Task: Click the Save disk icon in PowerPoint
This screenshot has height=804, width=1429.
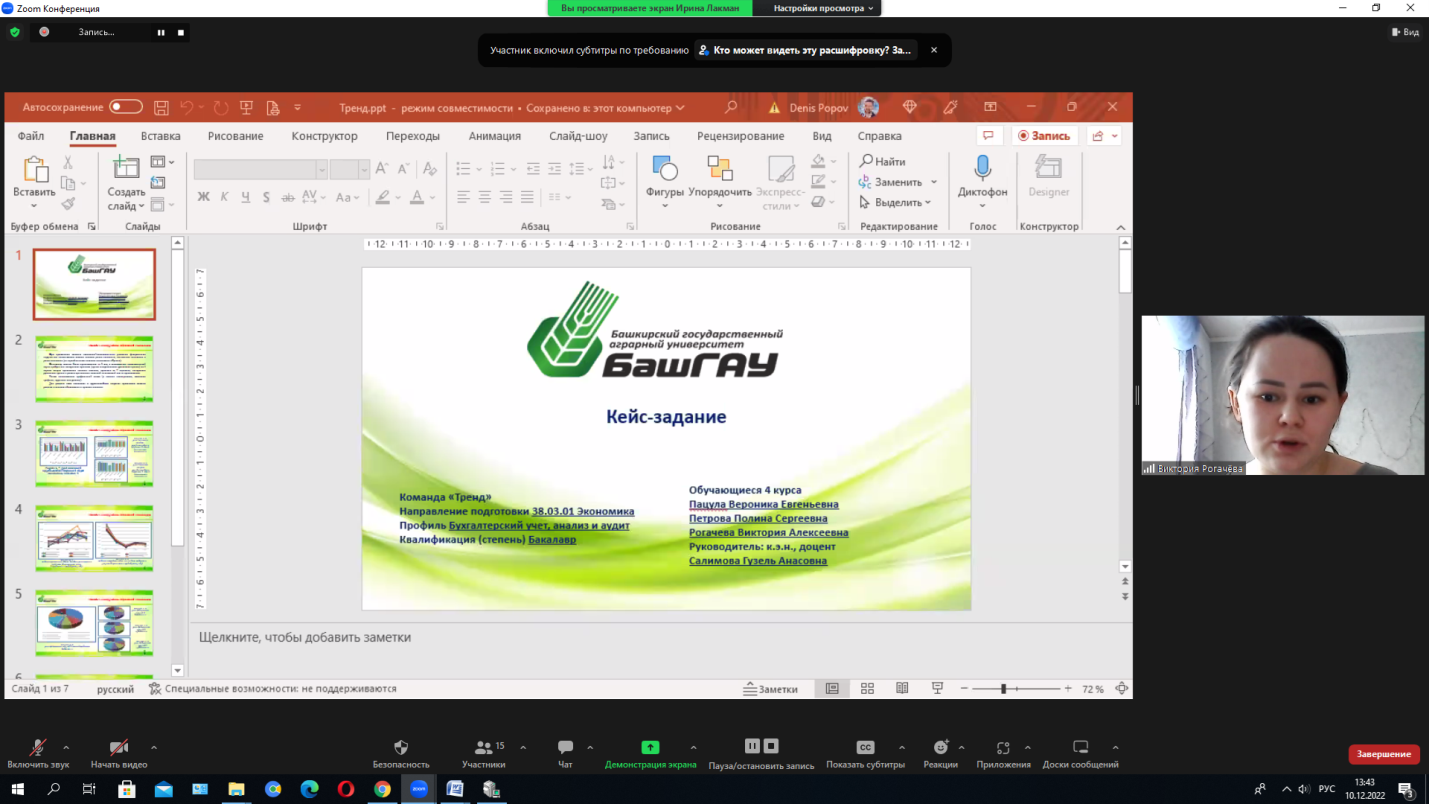Action: tap(161, 107)
